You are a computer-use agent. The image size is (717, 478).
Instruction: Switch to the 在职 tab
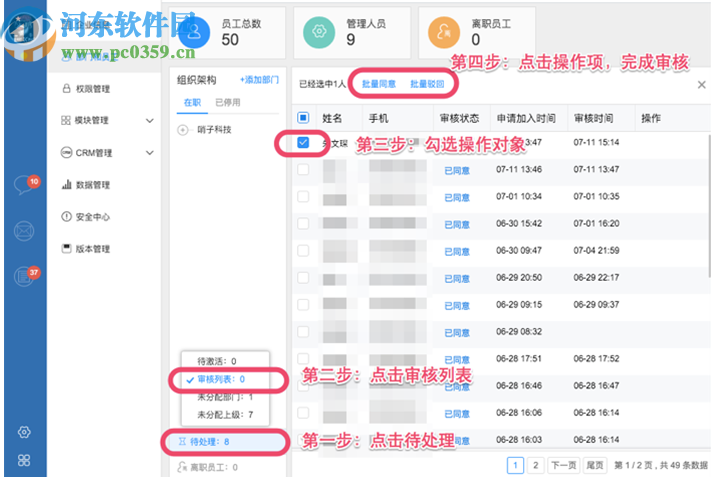[x=193, y=102]
